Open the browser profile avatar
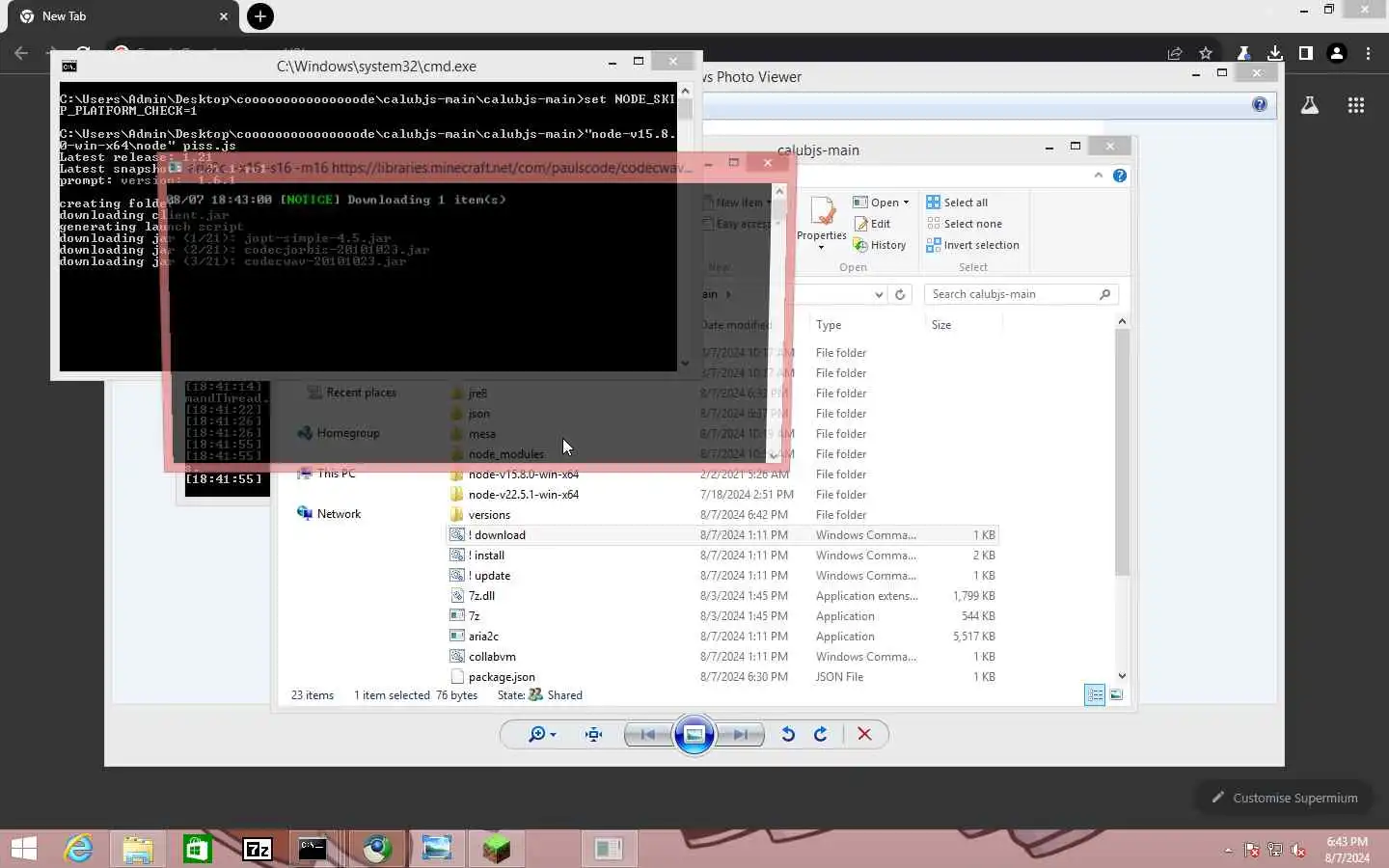This screenshot has width=1389, height=868. coord(1337,53)
